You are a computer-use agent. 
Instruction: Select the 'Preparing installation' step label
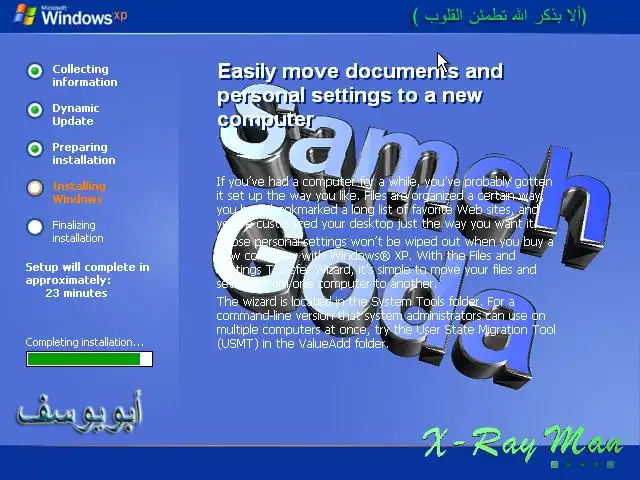pyautogui.click(x=84, y=153)
